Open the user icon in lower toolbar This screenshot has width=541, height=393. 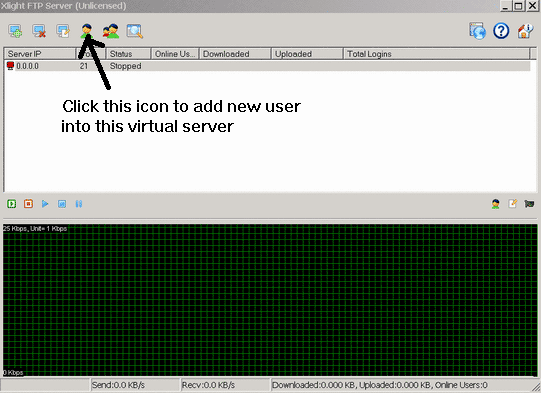click(496, 204)
